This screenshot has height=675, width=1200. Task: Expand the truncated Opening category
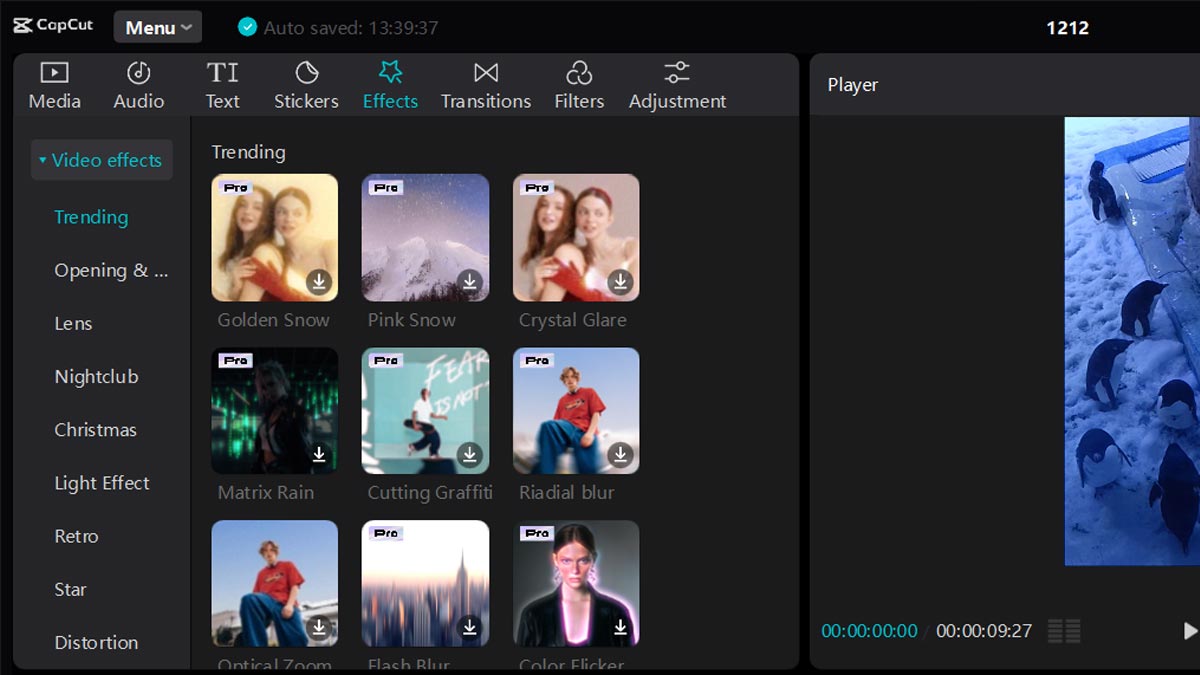[x=110, y=270]
